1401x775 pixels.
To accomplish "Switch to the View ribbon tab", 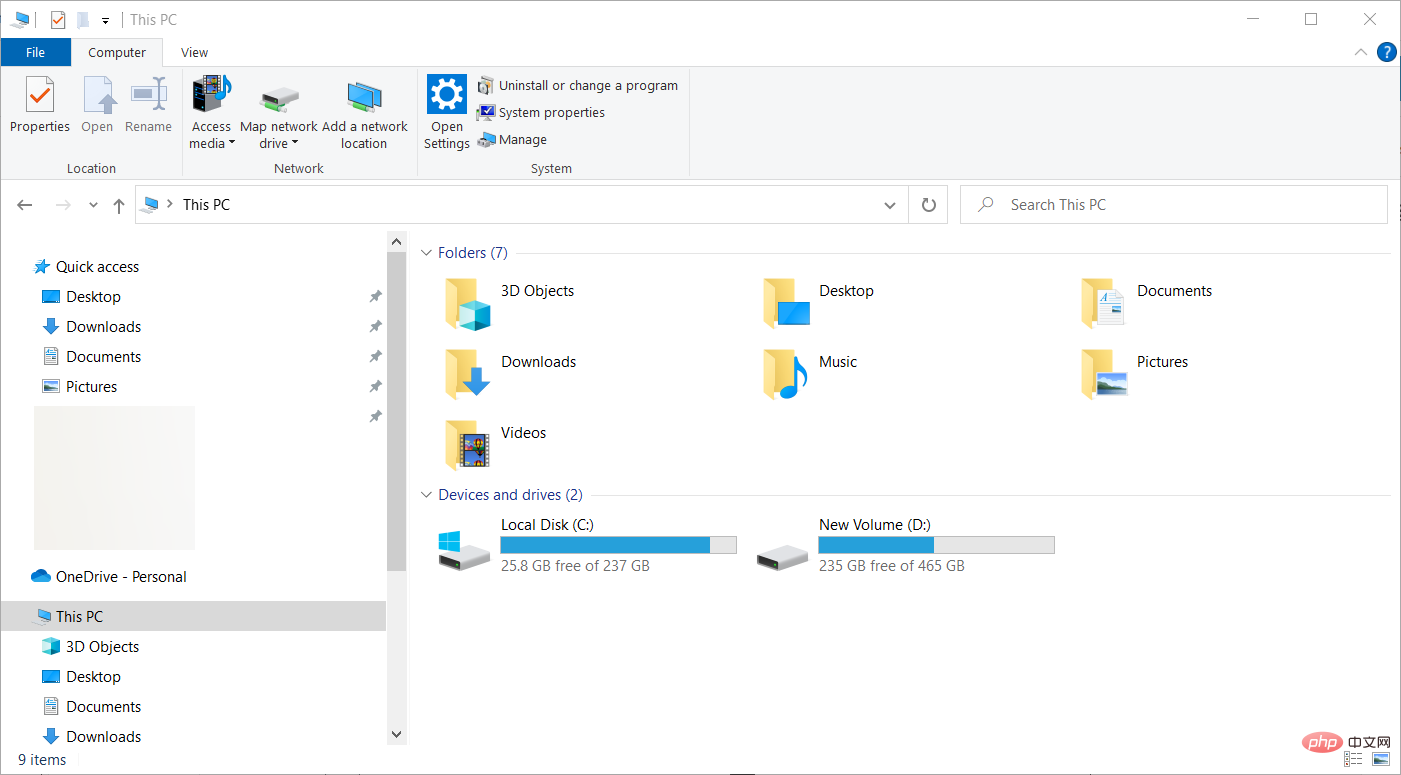I will 195,53.
